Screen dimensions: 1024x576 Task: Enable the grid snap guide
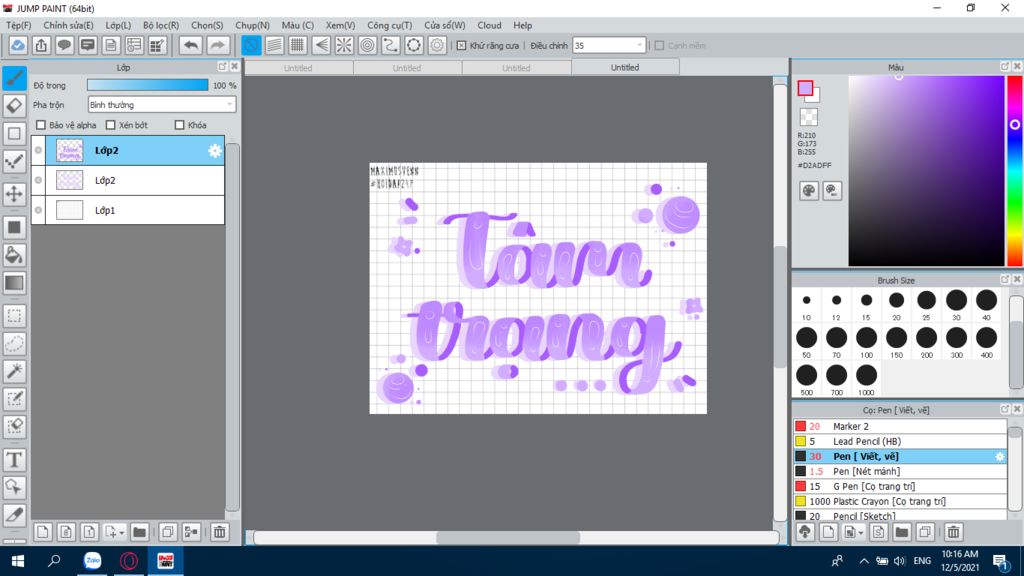[x=298, y=45]
